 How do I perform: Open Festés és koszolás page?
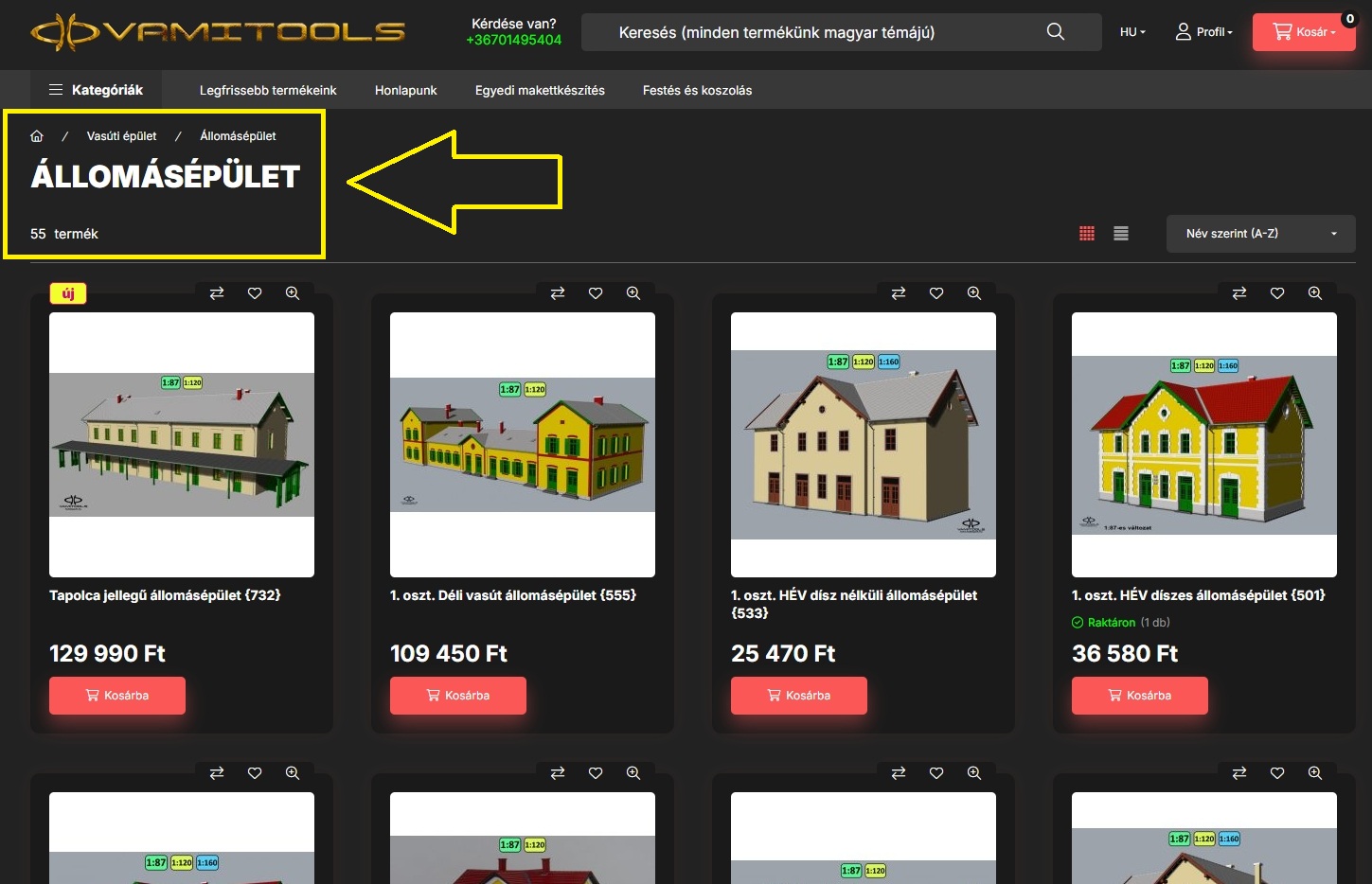[x=697, y=90]
